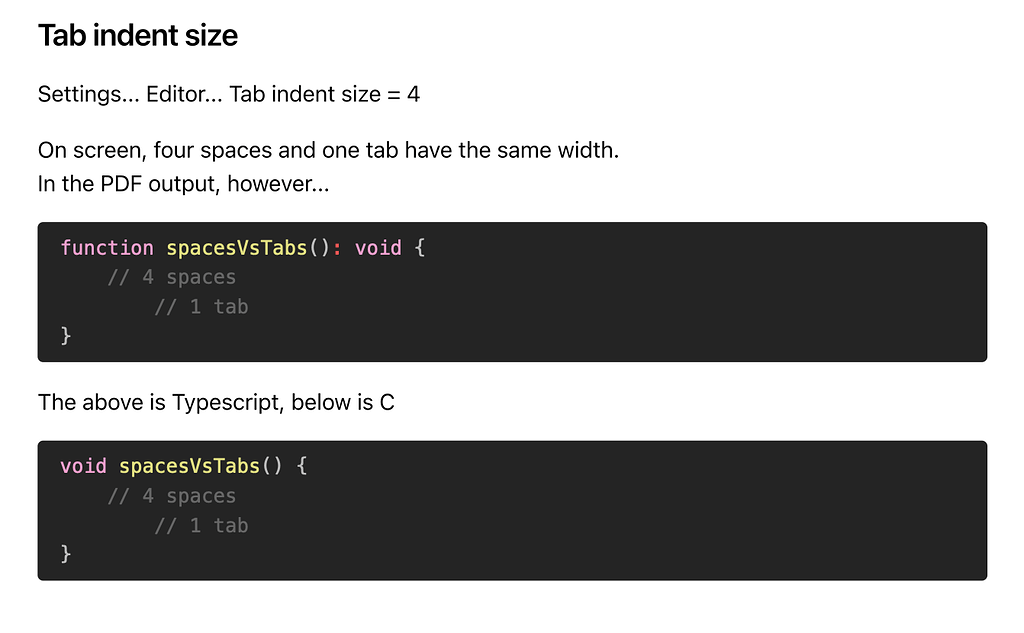Click the "Tab indent size" heading

[138, 37]
